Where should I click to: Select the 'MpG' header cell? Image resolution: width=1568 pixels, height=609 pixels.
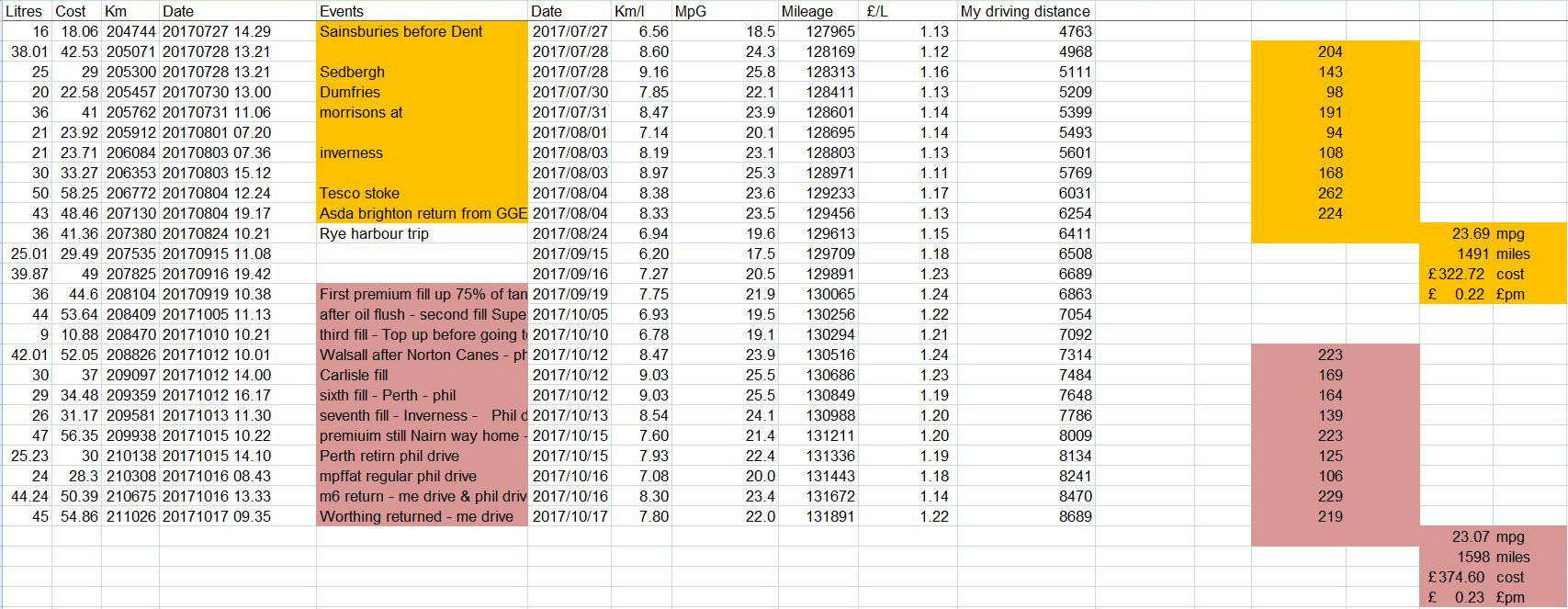pyautogui.click(x=725, y=11)
